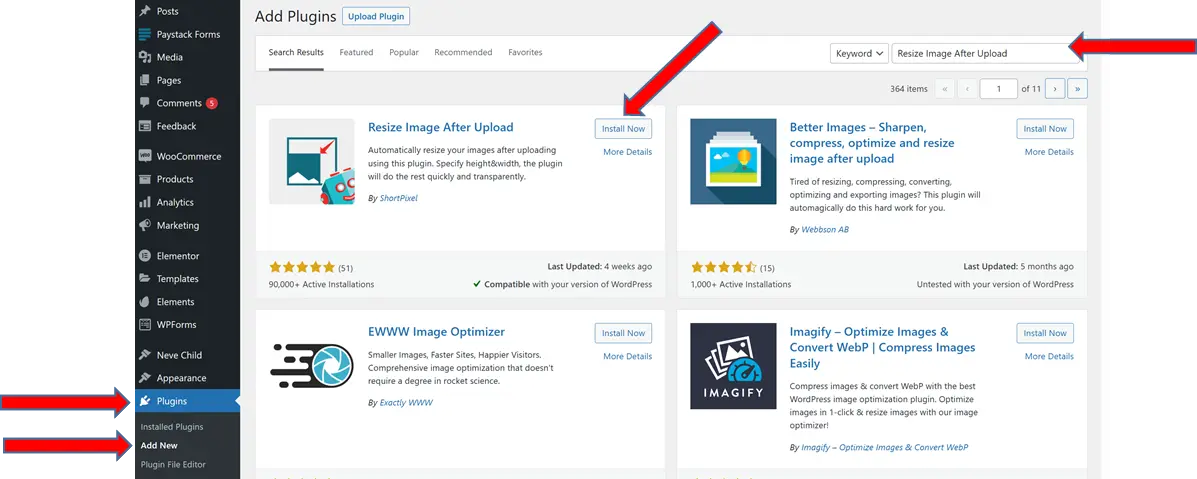Click the Feedback icon in sidebar
The image size is (1197, 479).
pos(144,126)
